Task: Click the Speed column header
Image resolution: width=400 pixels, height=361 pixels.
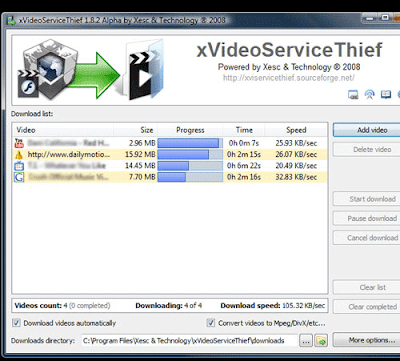Action: (x=296, y=130)
